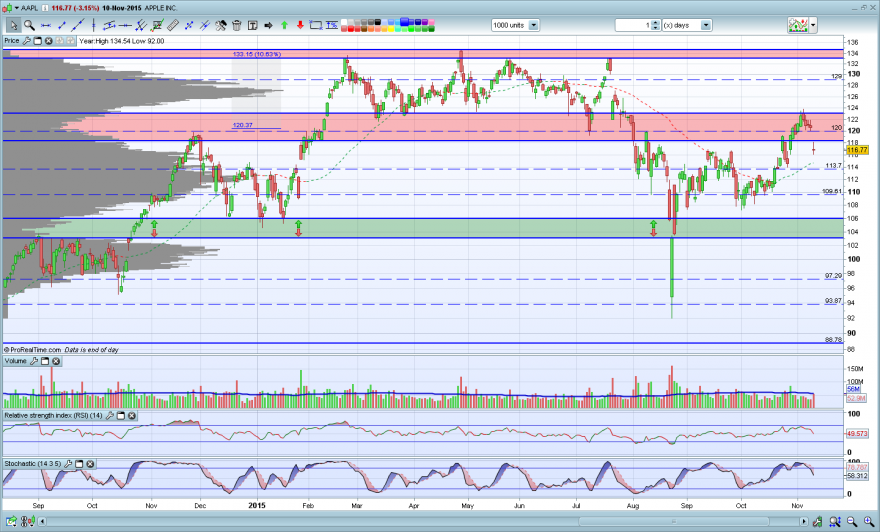The width and height of the screenshot is (880, 532).
Task: Select the rectangle drawing tool
Action: pos(315,25)
